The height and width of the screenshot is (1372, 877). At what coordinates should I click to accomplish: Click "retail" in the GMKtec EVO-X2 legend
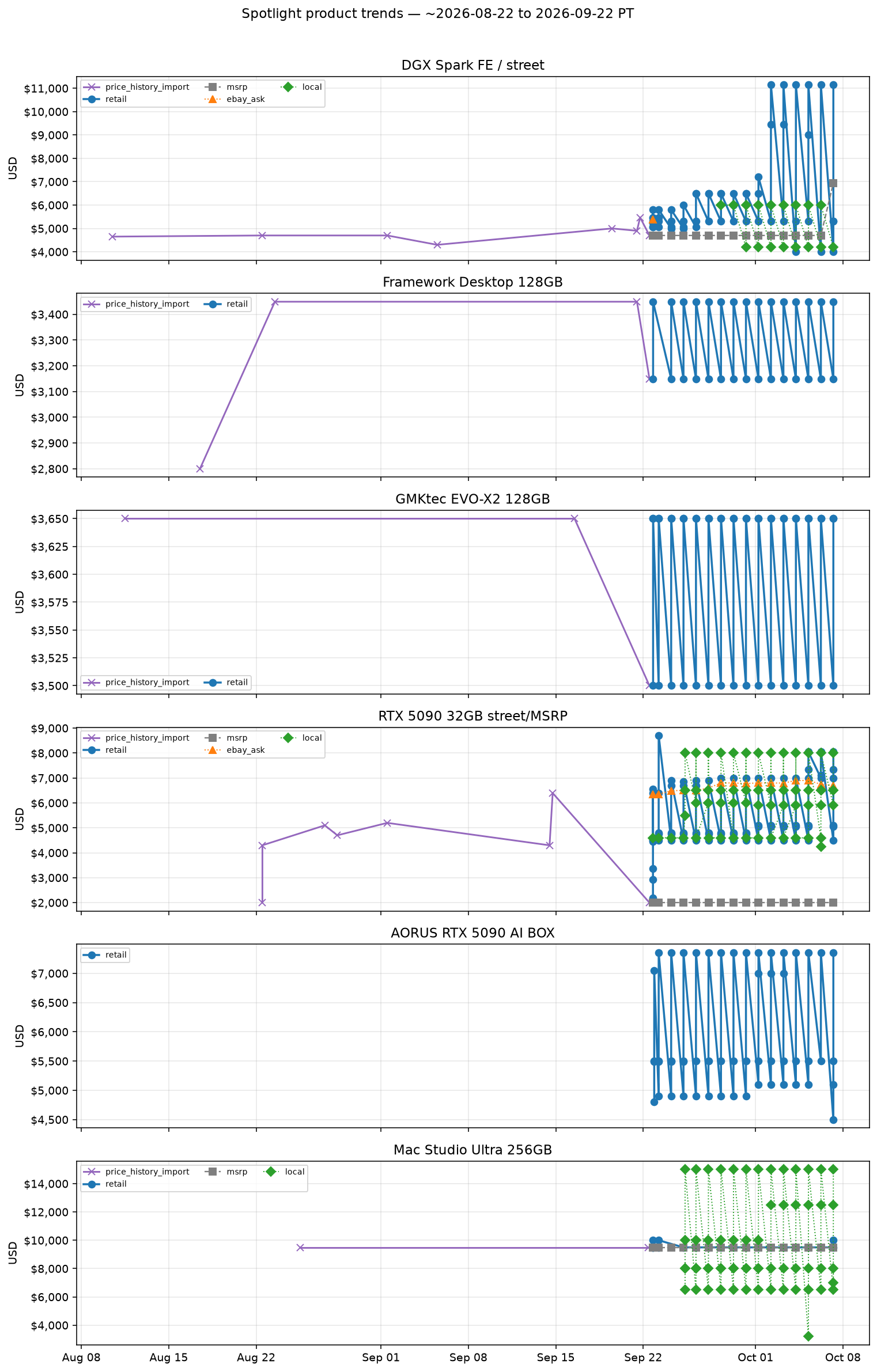click(237, 683)
